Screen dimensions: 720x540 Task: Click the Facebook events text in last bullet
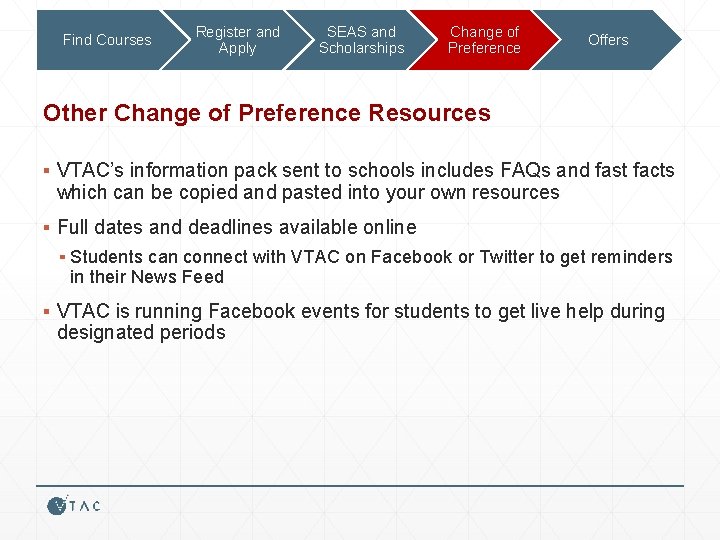pos(283,311)
